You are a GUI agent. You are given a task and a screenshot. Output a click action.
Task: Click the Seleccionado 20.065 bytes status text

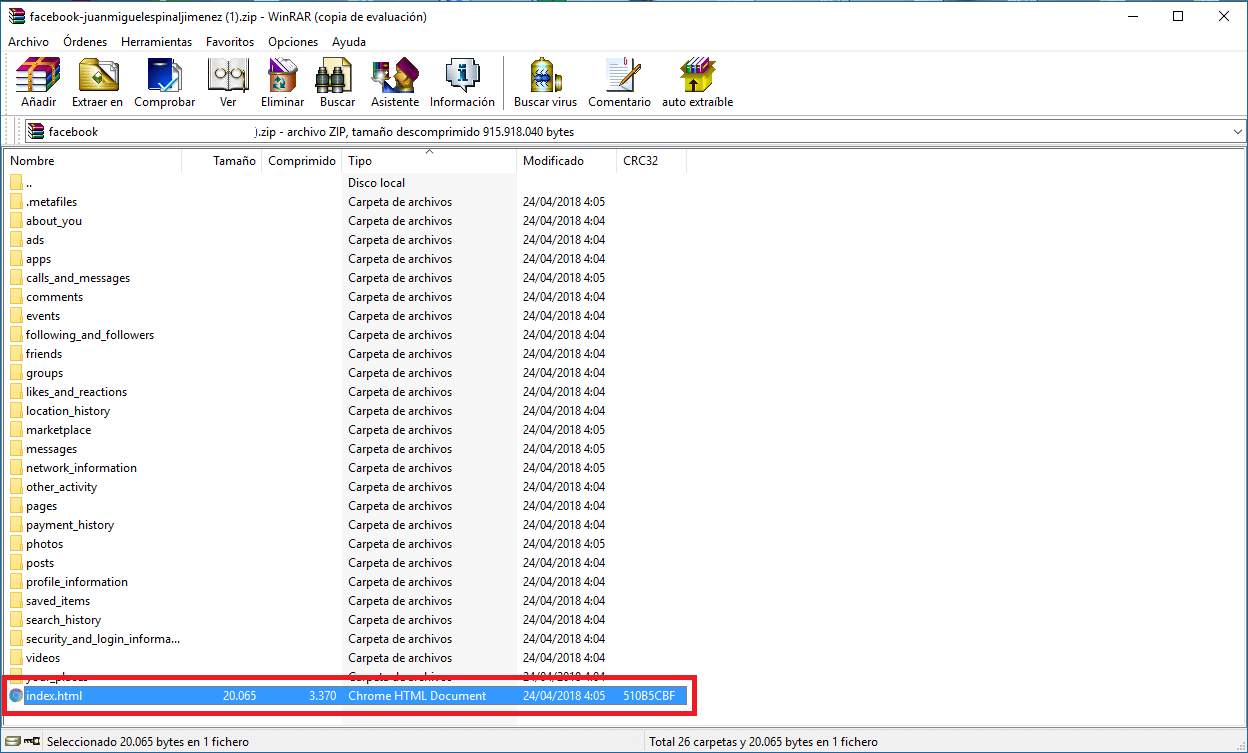tap(148, 742)
